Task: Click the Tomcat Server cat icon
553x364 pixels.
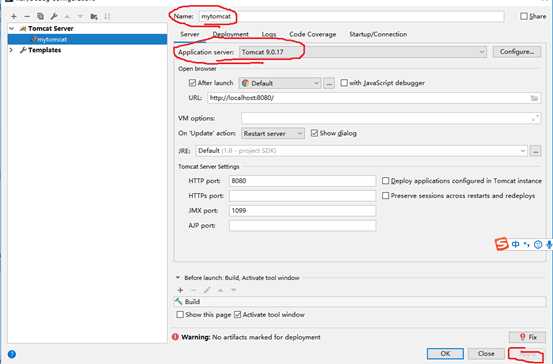Action: pyautogui.click(x=23, y=29)
